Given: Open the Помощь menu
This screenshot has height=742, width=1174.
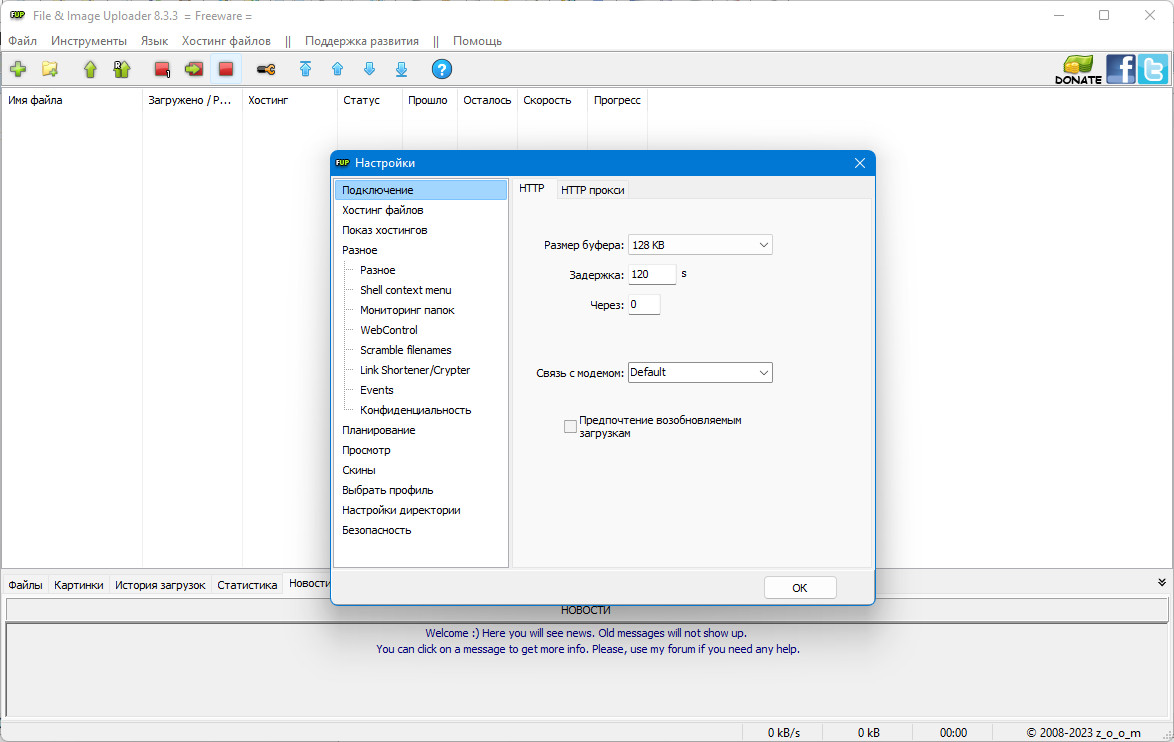Looking at the screenshot, I should [477, 41].
